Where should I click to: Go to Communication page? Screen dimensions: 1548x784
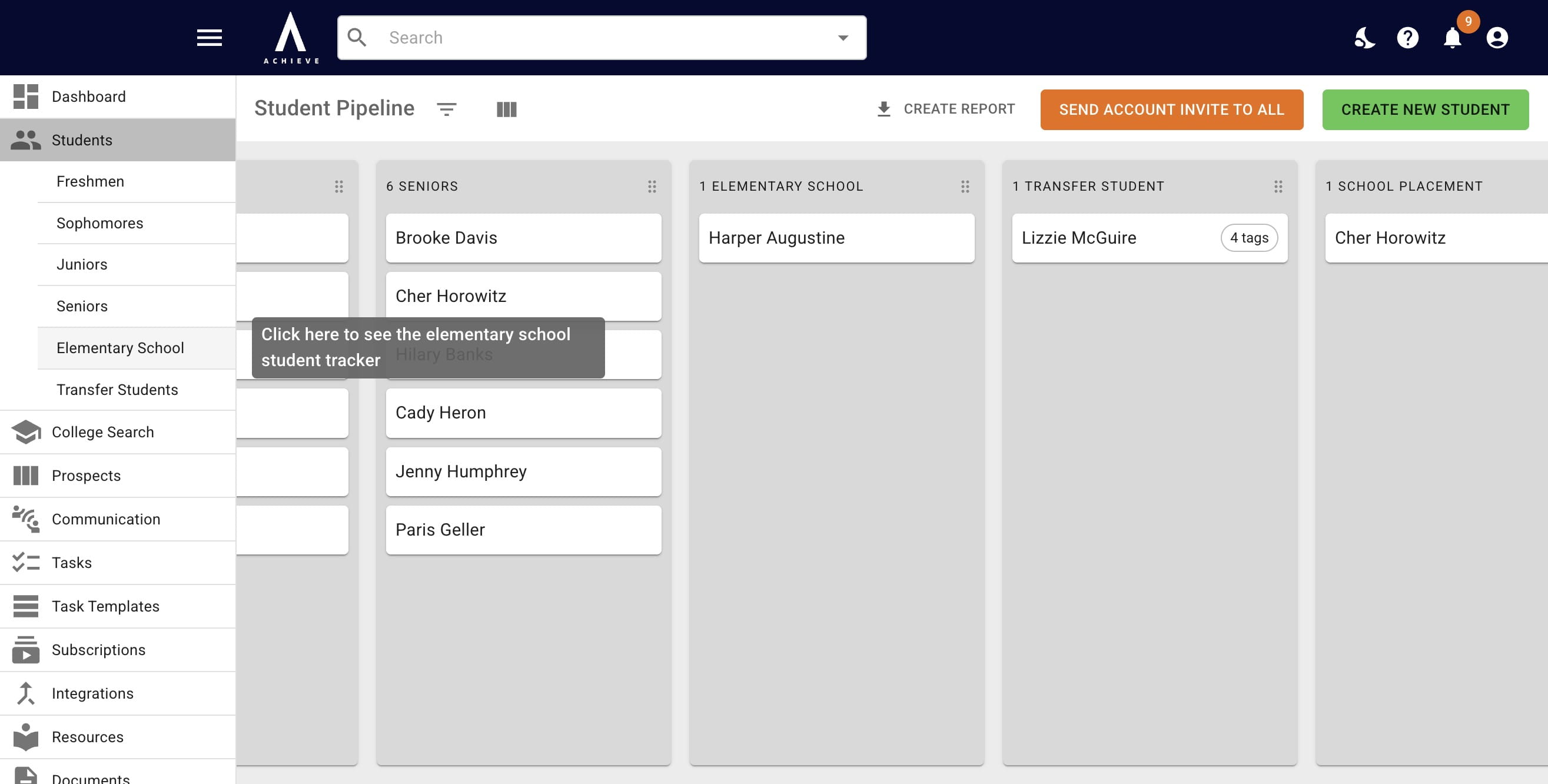point(118,519)
